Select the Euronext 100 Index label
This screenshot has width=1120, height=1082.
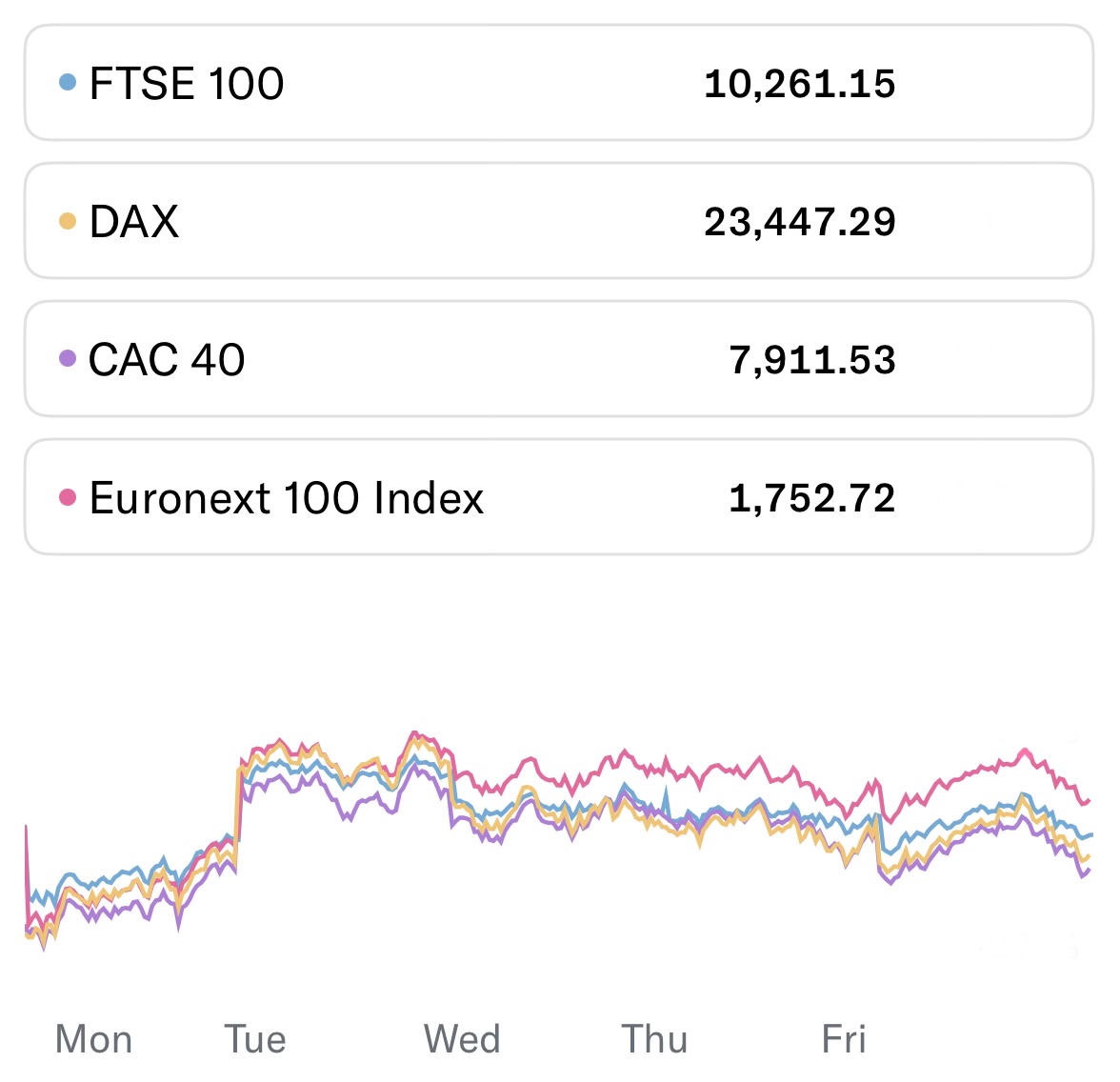pos(286,498)
